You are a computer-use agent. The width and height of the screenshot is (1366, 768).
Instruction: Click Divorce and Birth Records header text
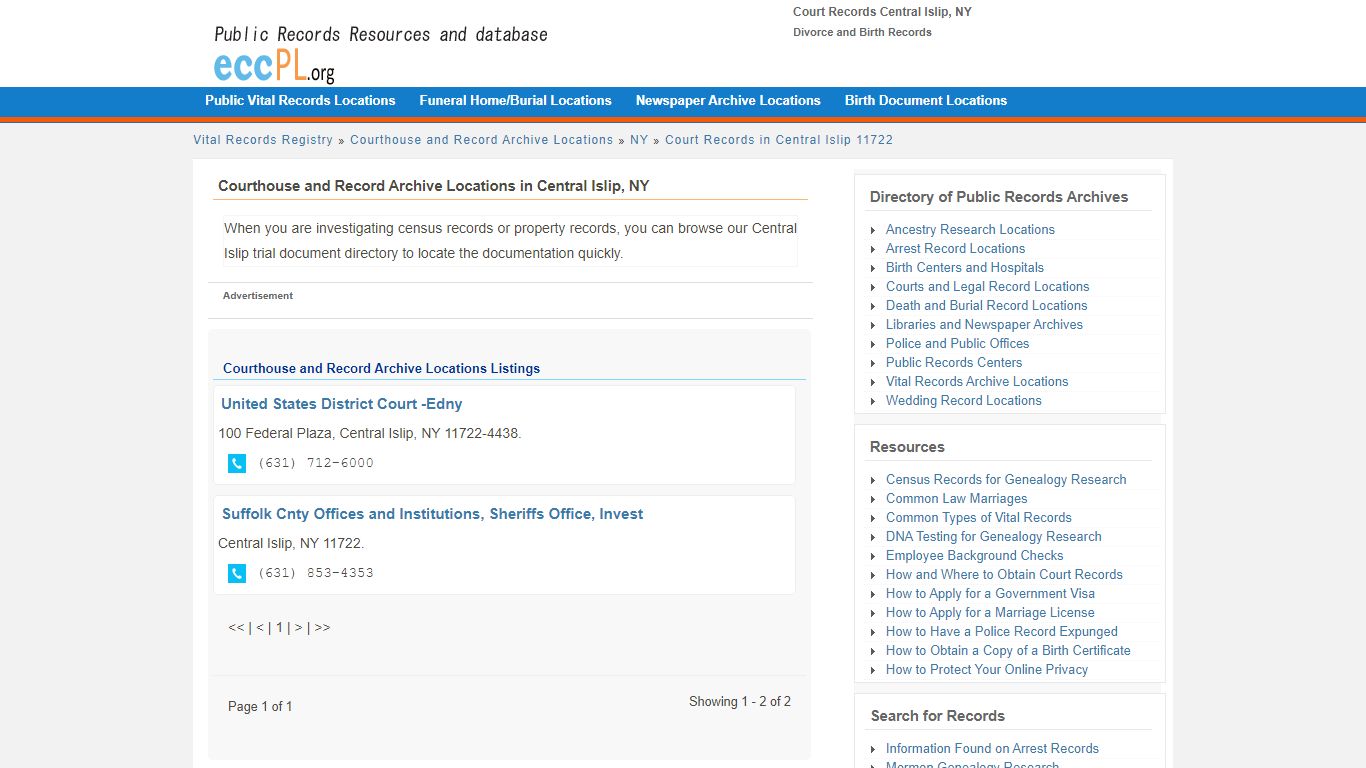click(x=862, y=32)
